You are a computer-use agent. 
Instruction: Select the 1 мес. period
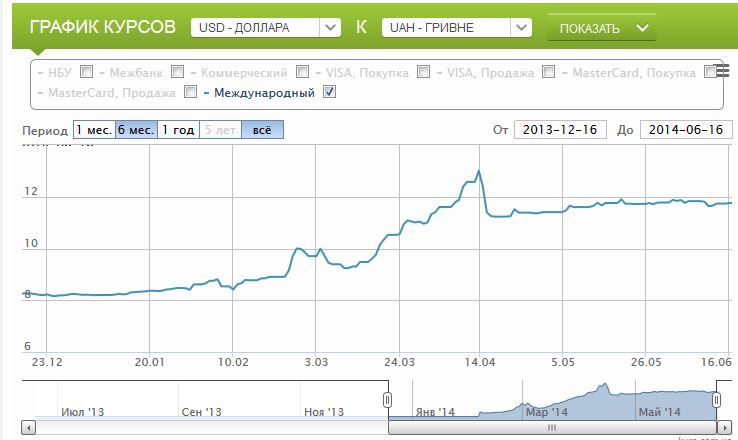(x=93, y=130)
